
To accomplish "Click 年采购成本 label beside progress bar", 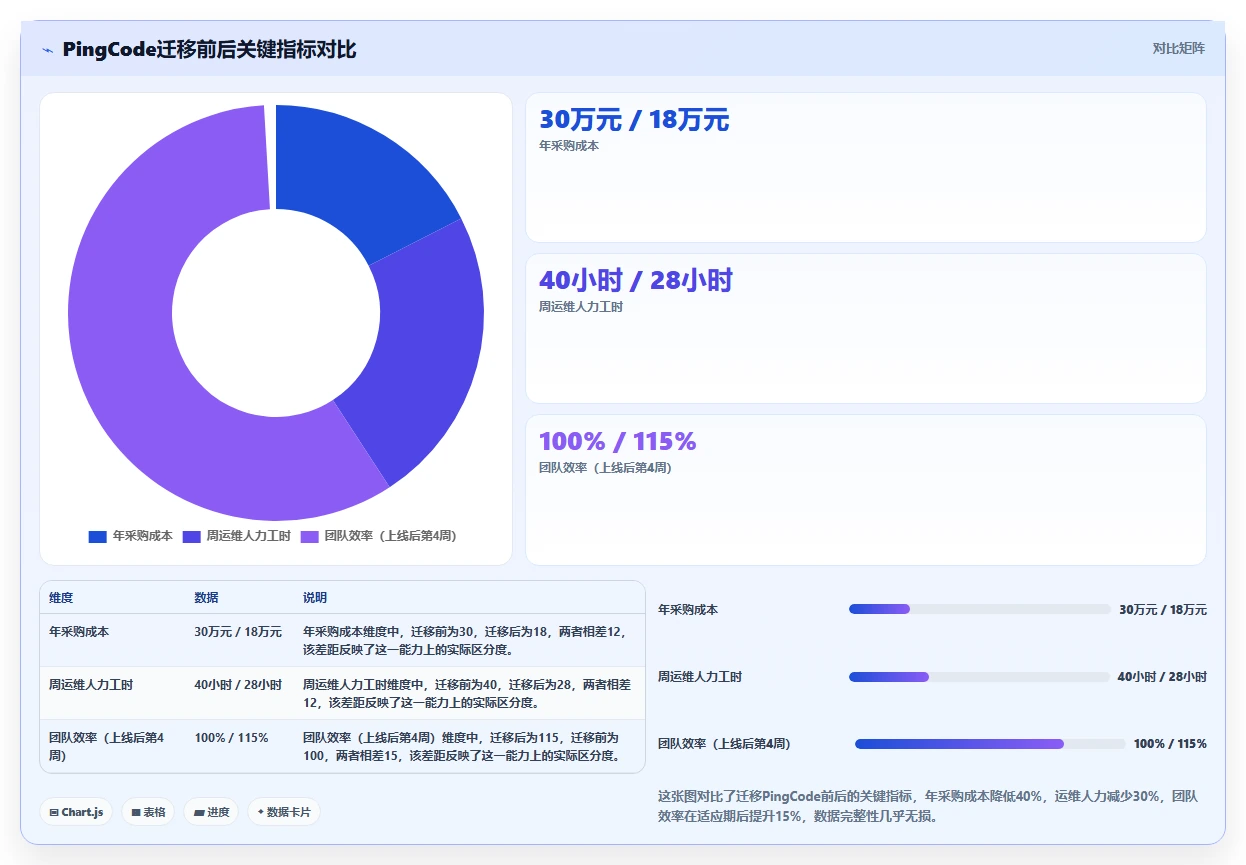I will click(x=688, y=610).
